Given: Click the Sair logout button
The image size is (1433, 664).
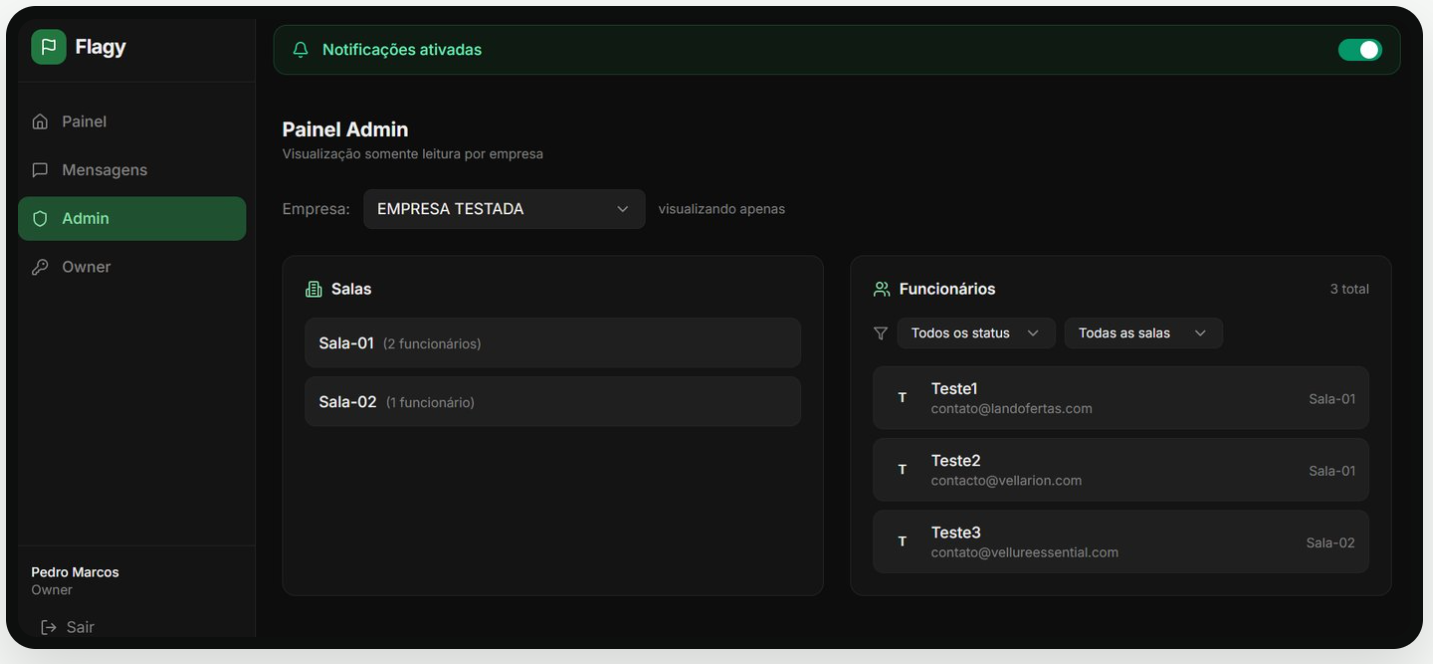Looking at the screenshot, I should coord(67,627).
